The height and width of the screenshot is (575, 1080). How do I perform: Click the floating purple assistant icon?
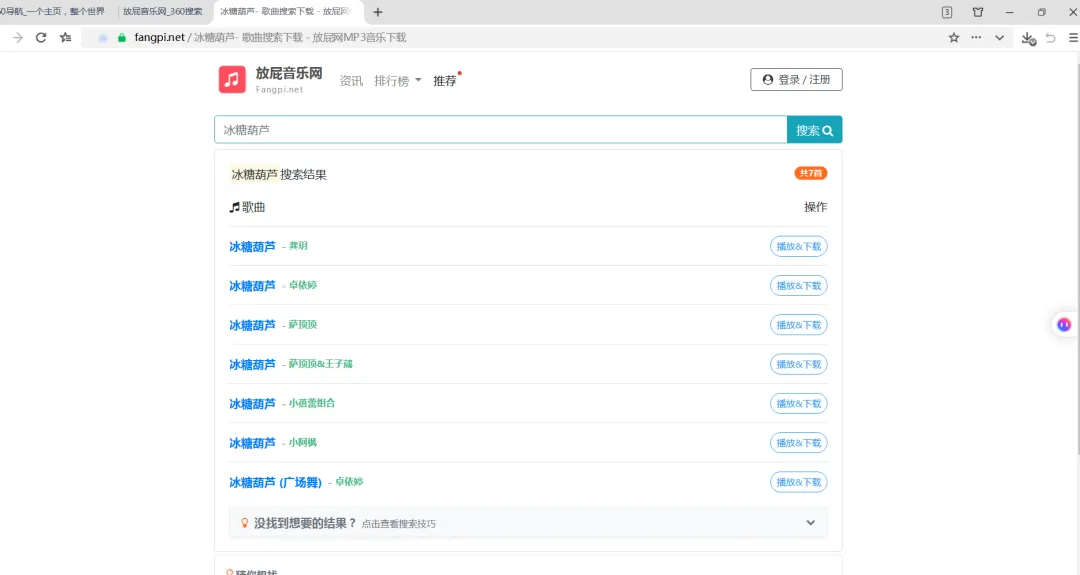(1064, 324)
